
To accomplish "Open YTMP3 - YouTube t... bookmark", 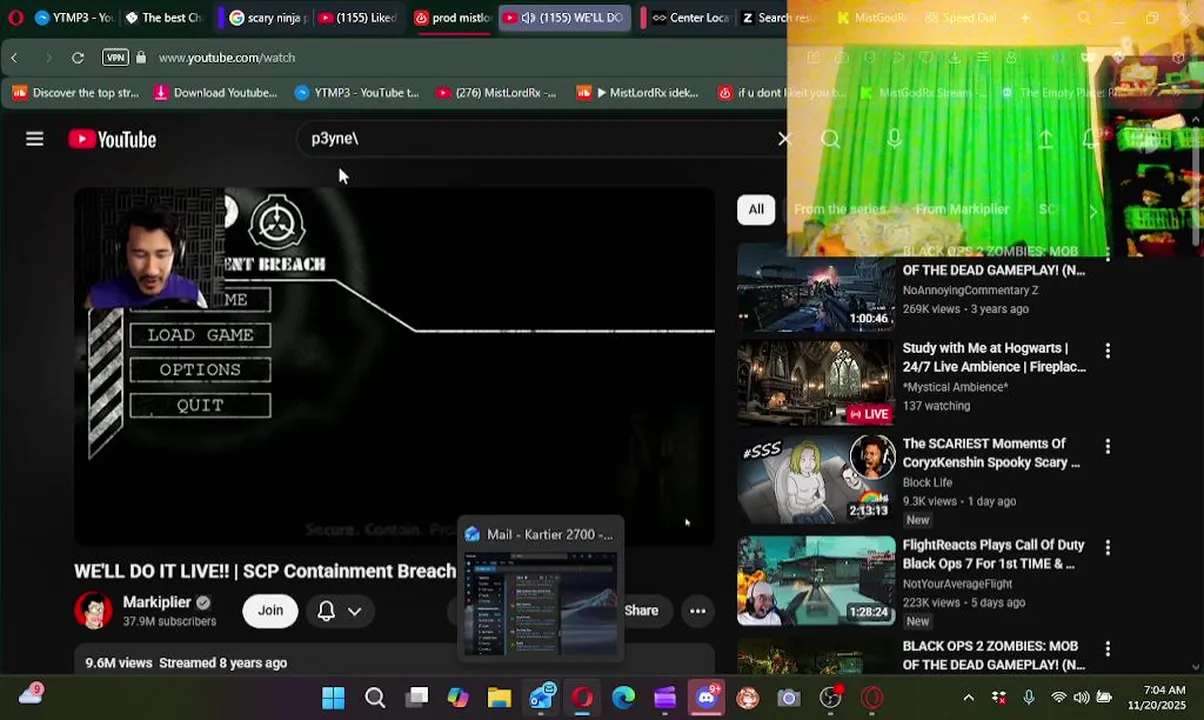I will (357, 93).
